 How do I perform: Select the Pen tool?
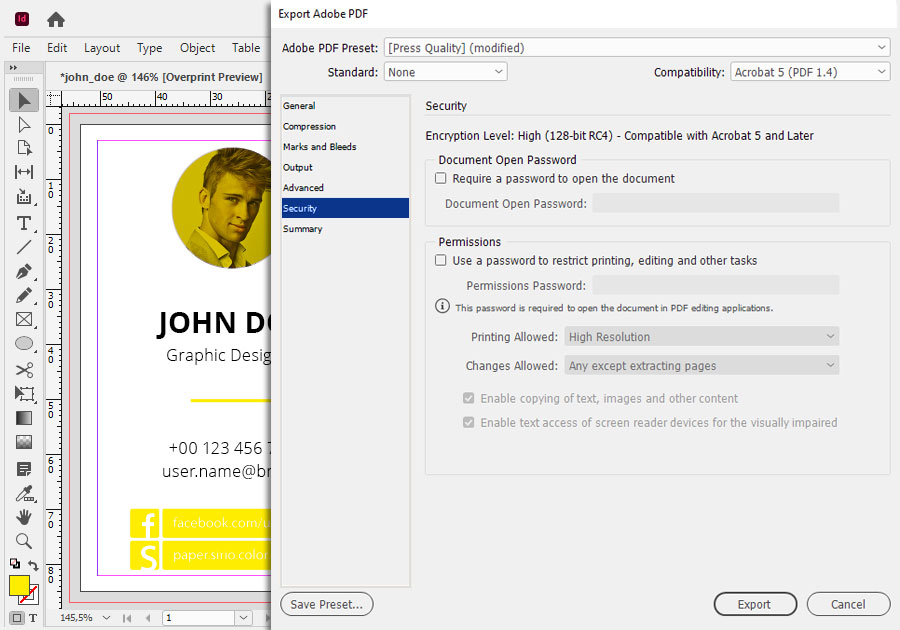pos(24,271)
